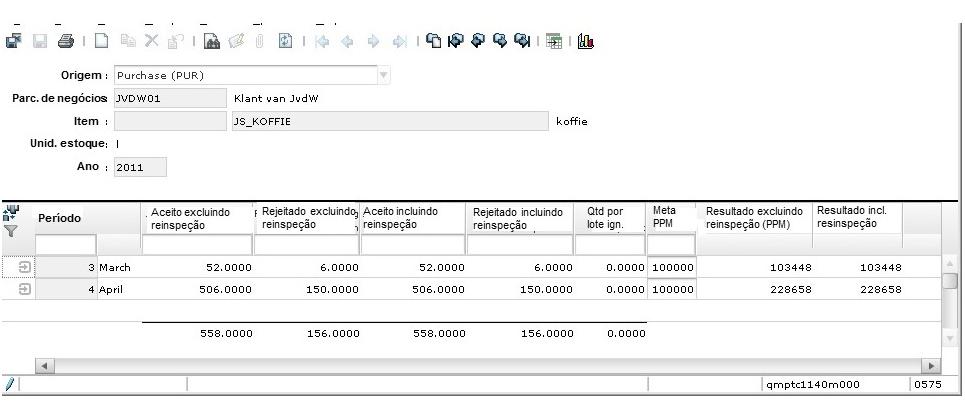This screenshot has height=420, width=965.
Task: Click the pencil icon in status bar
Action: pyautogui.click(x=9, y=384)
